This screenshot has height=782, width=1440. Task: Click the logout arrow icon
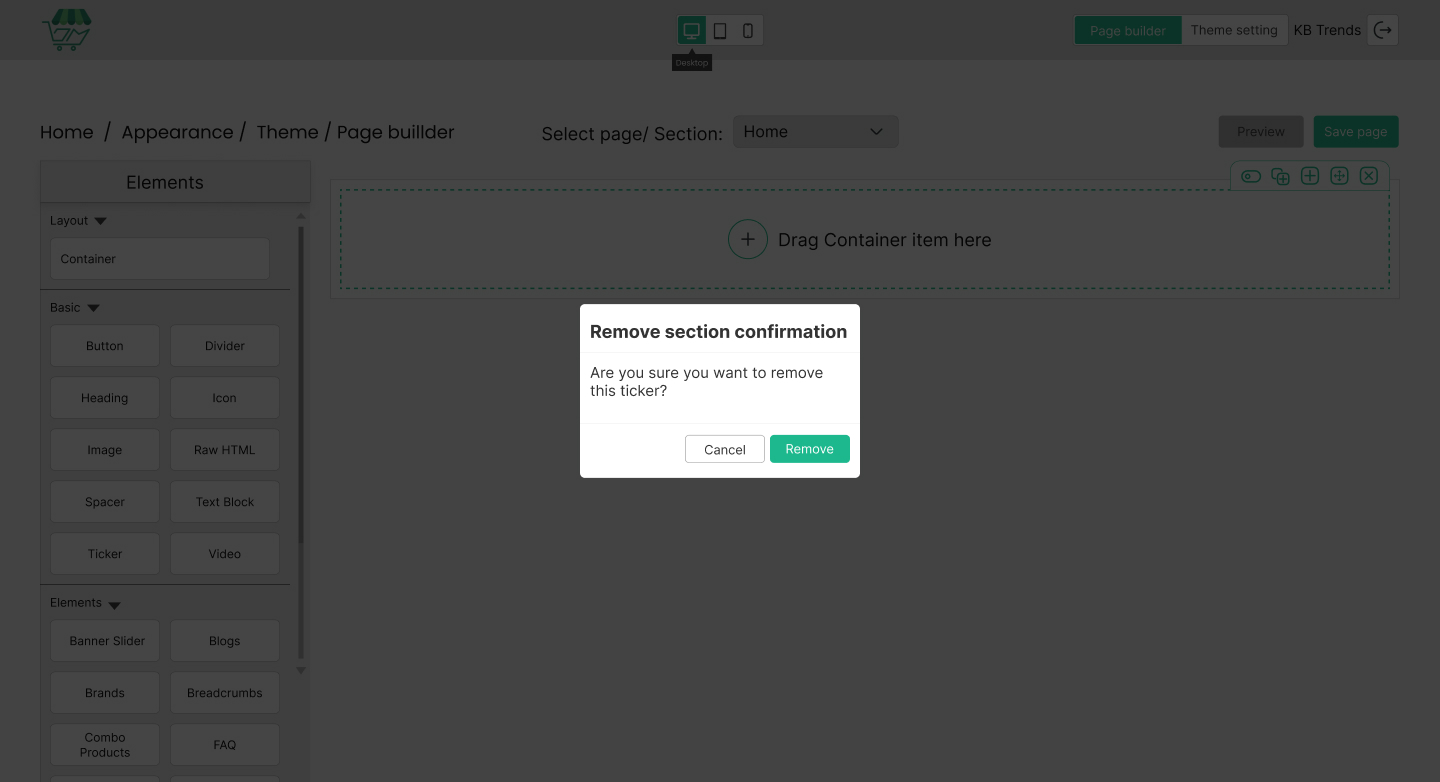[1383, 30]
